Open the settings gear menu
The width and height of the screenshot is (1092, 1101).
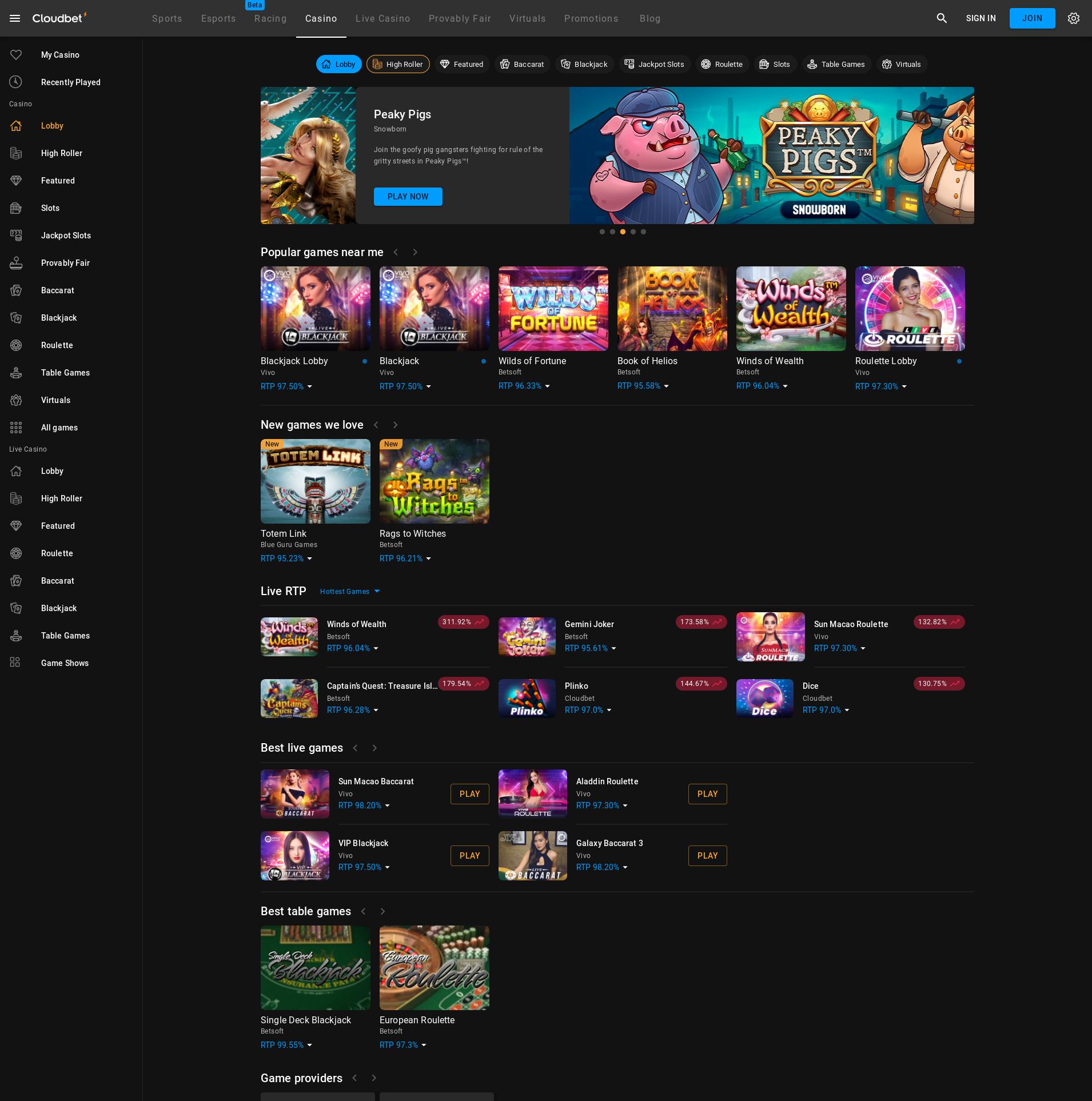click(x=1074, y=18)
